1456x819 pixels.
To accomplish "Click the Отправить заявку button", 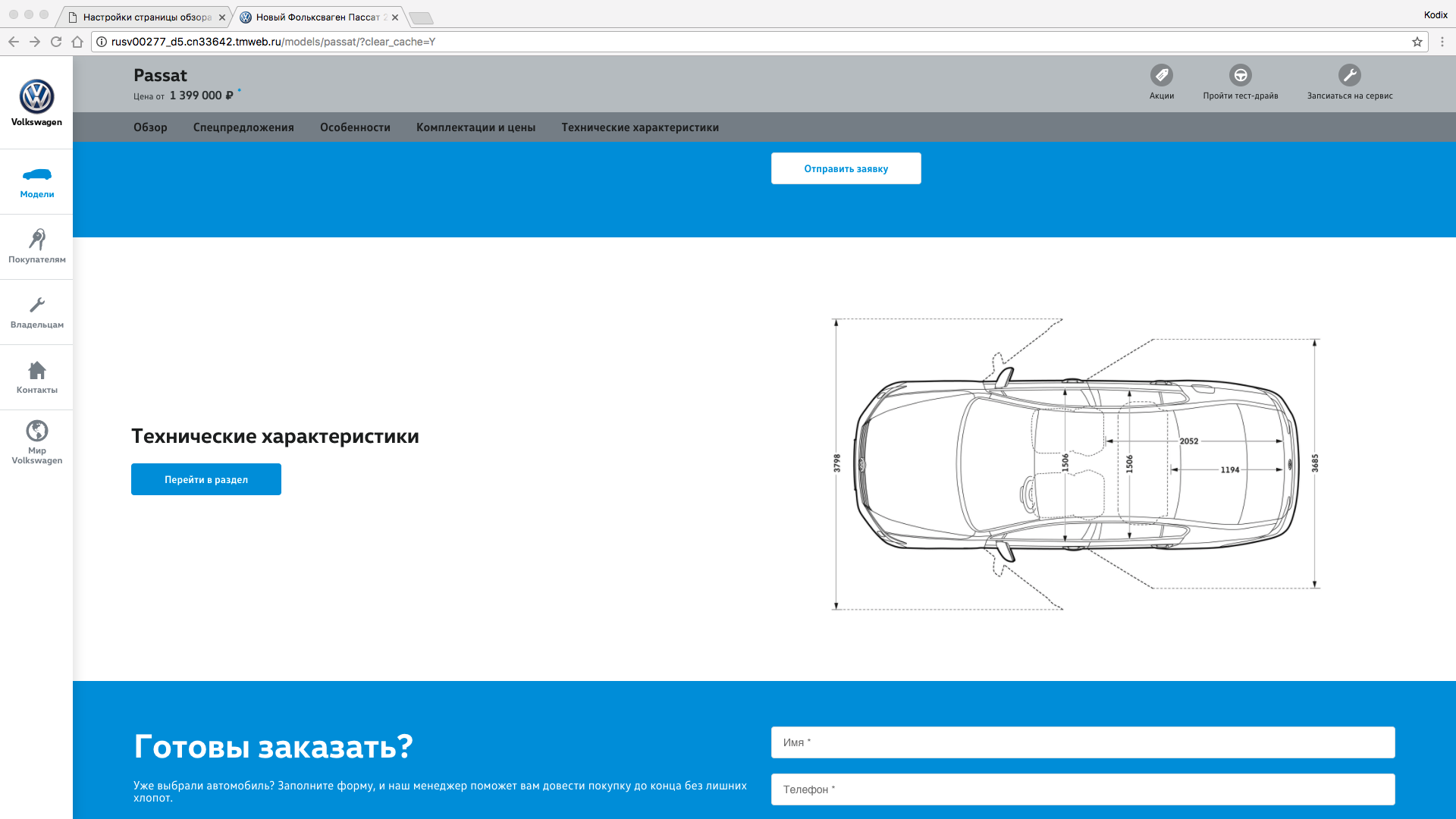I will tap(846, 168).
